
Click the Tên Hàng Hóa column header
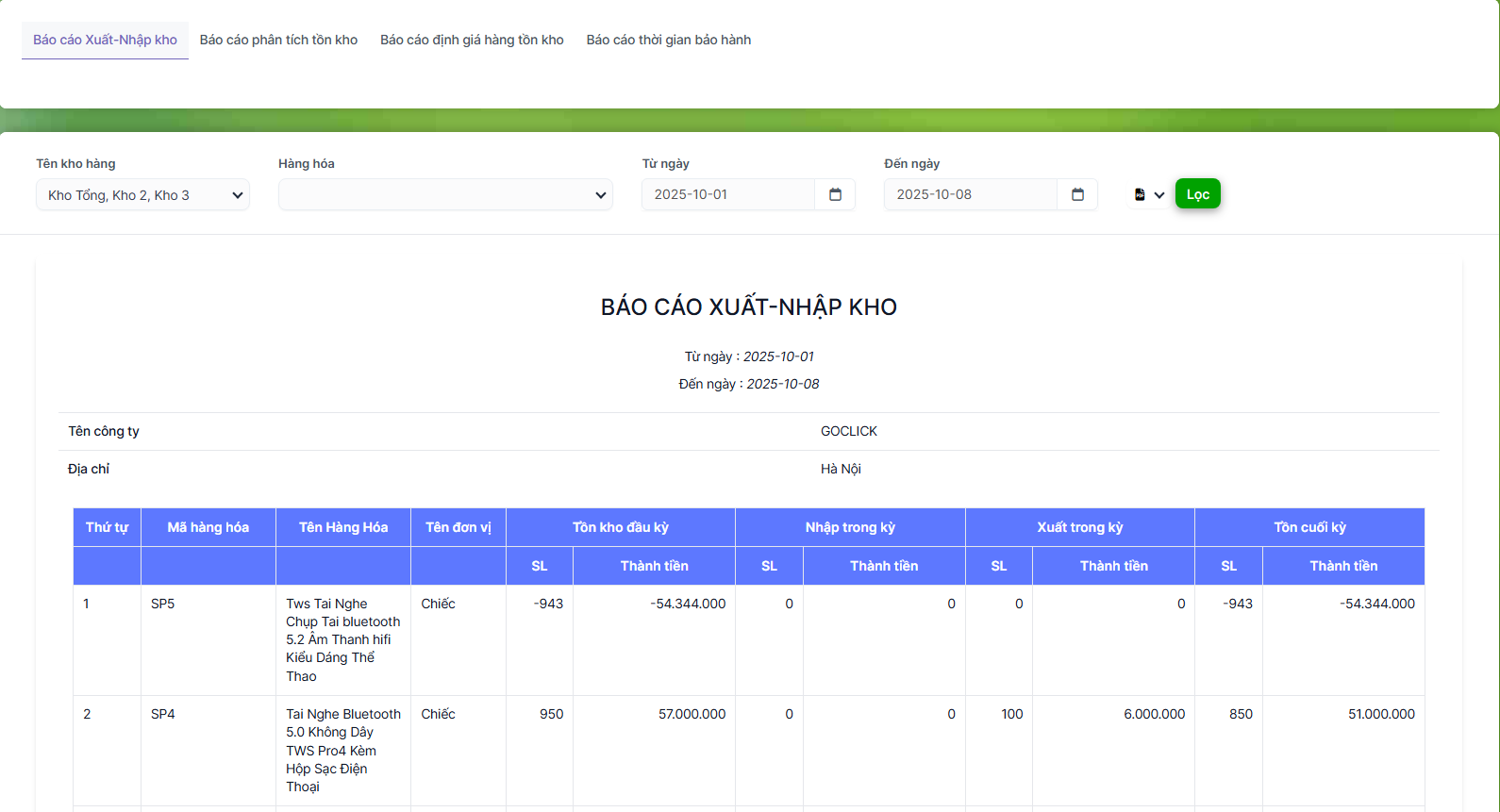(x=343, y=527)
